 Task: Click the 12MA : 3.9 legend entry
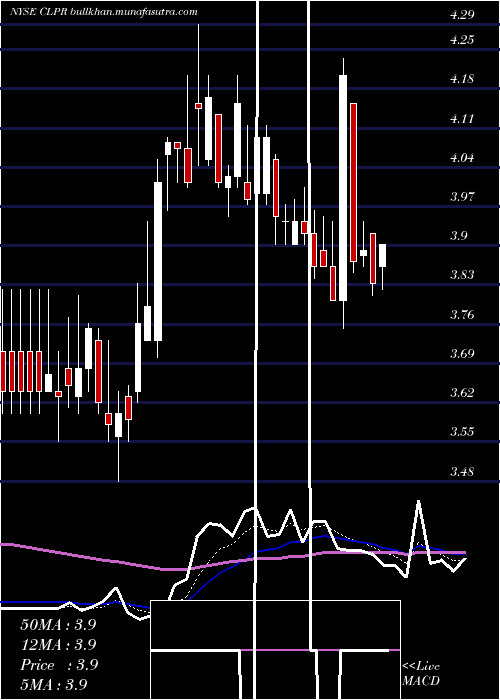(58, 645)
